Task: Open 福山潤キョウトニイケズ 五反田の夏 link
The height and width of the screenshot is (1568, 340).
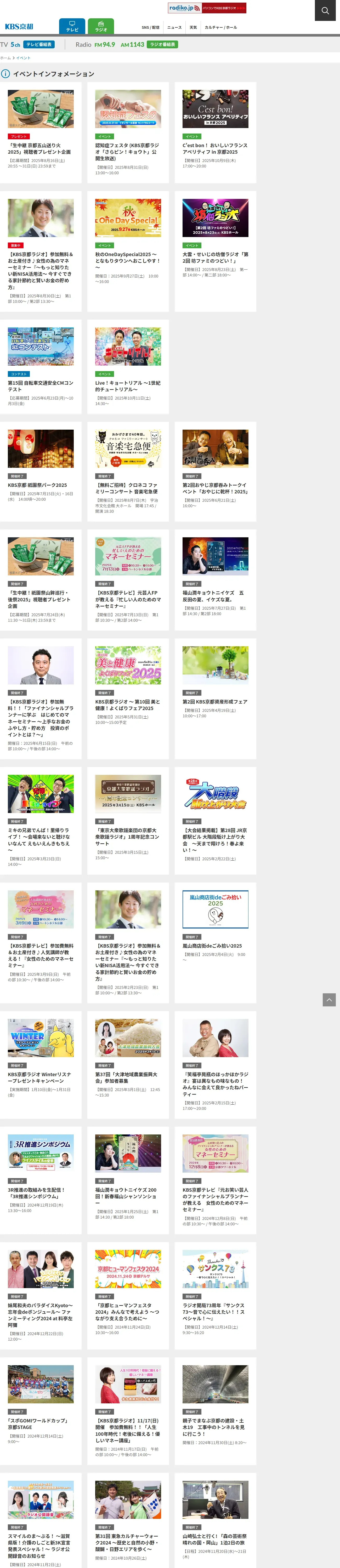Action: (213, 596)
